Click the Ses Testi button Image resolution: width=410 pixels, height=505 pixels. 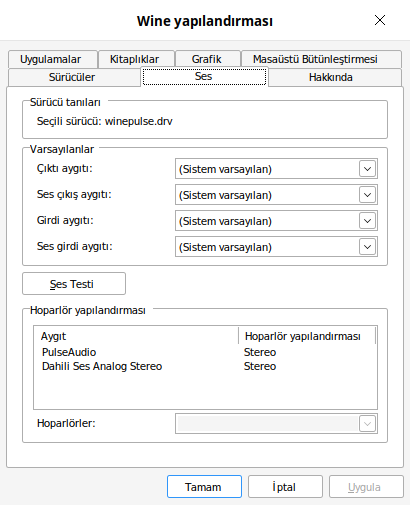[x=74, y=284]
